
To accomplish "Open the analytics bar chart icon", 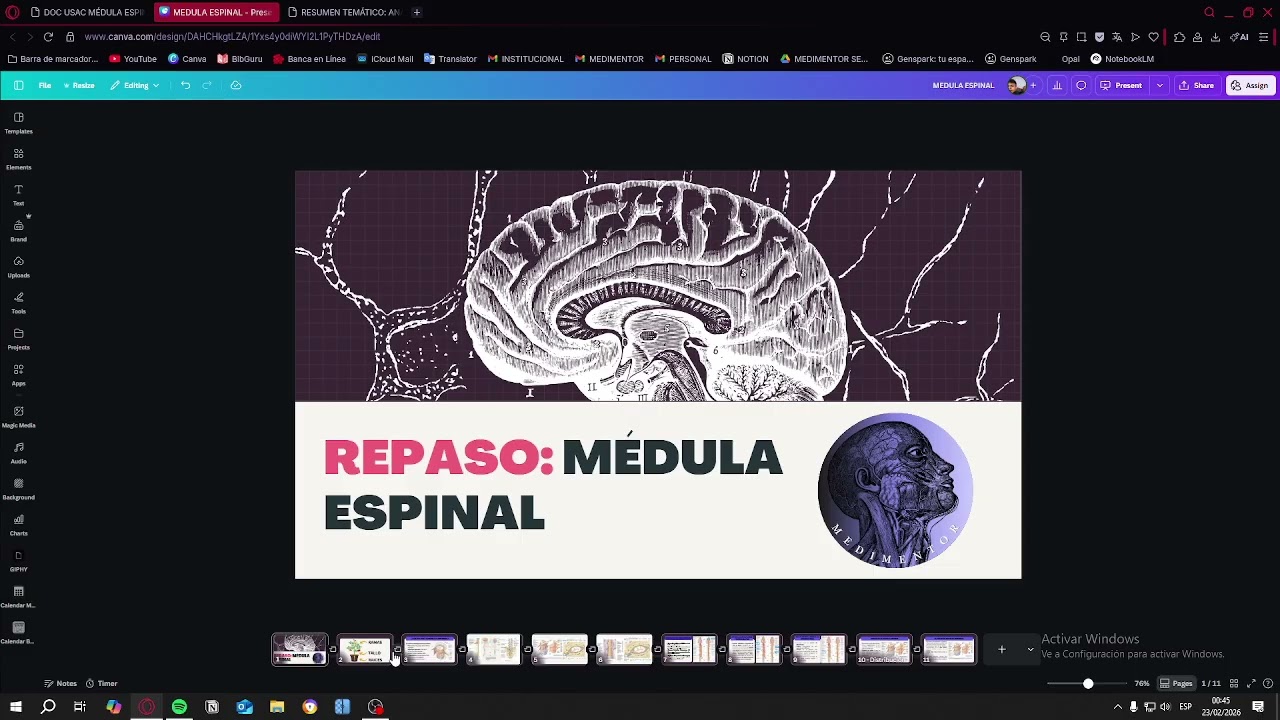I will (x=1057, y=85).
